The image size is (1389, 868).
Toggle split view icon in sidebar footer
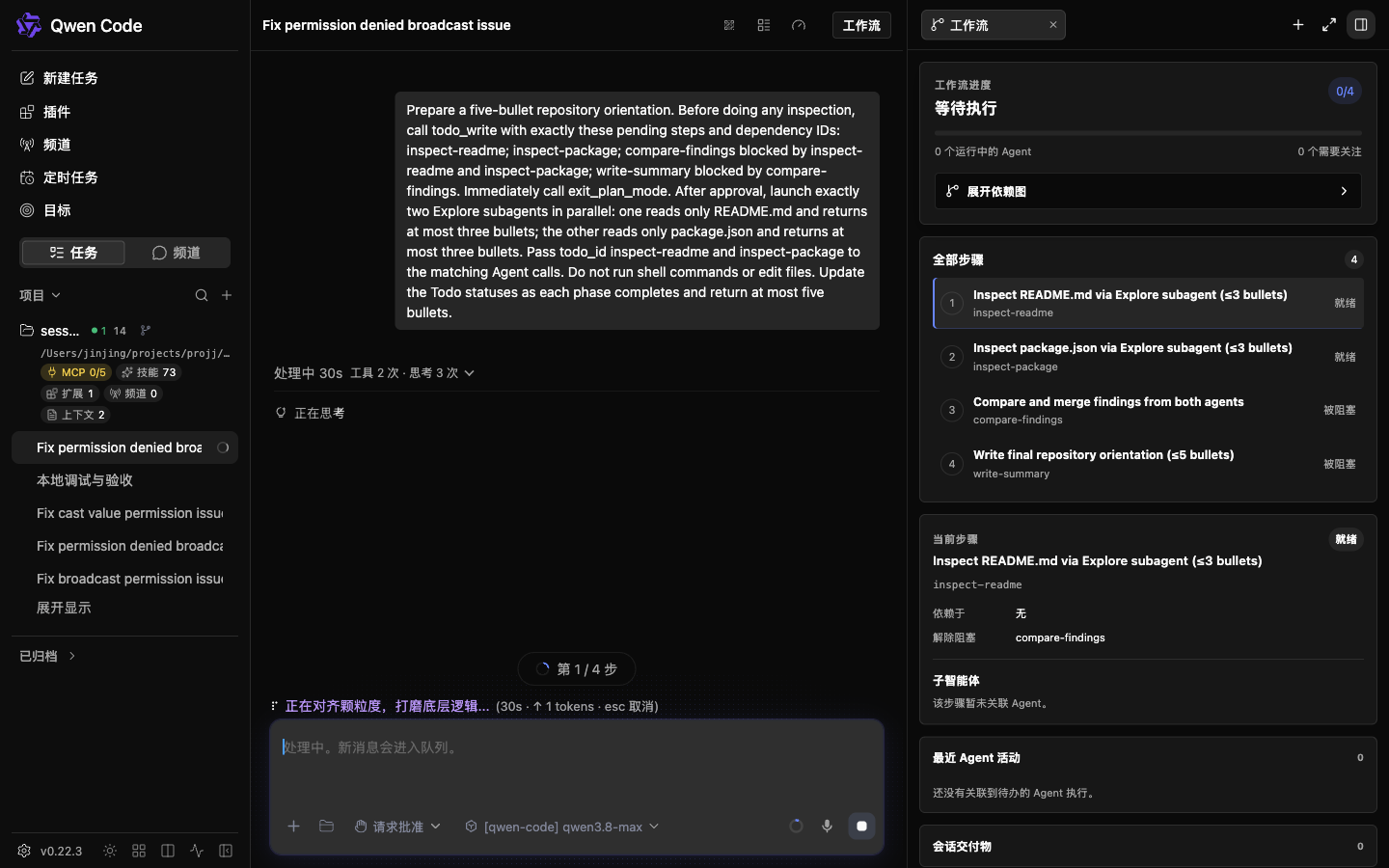168,851
